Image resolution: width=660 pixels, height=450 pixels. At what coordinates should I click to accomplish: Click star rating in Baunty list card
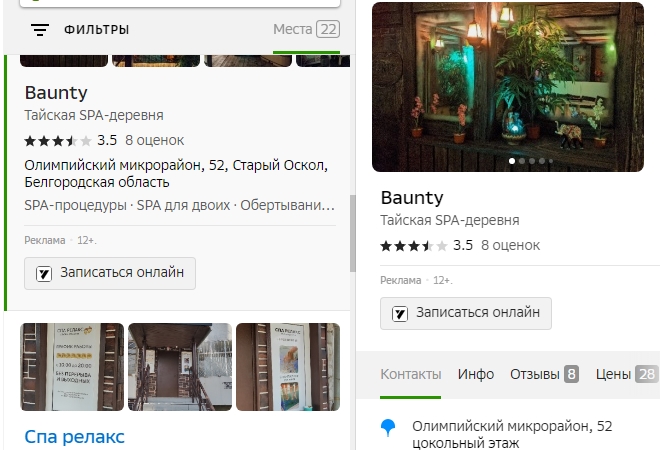pos(58,140)
